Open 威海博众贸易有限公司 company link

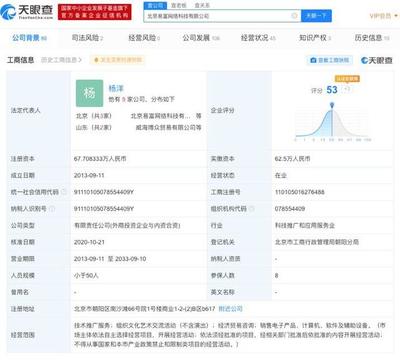(x=165, y=127)
